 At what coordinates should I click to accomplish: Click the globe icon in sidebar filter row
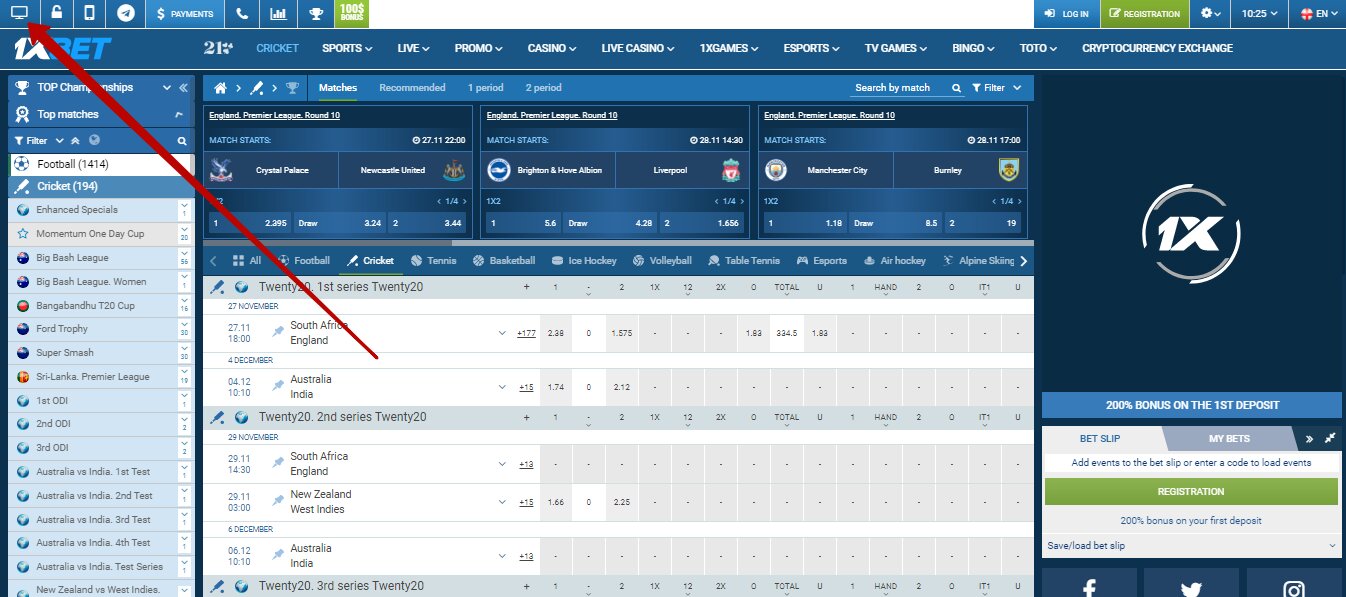[x=94, y=141]
